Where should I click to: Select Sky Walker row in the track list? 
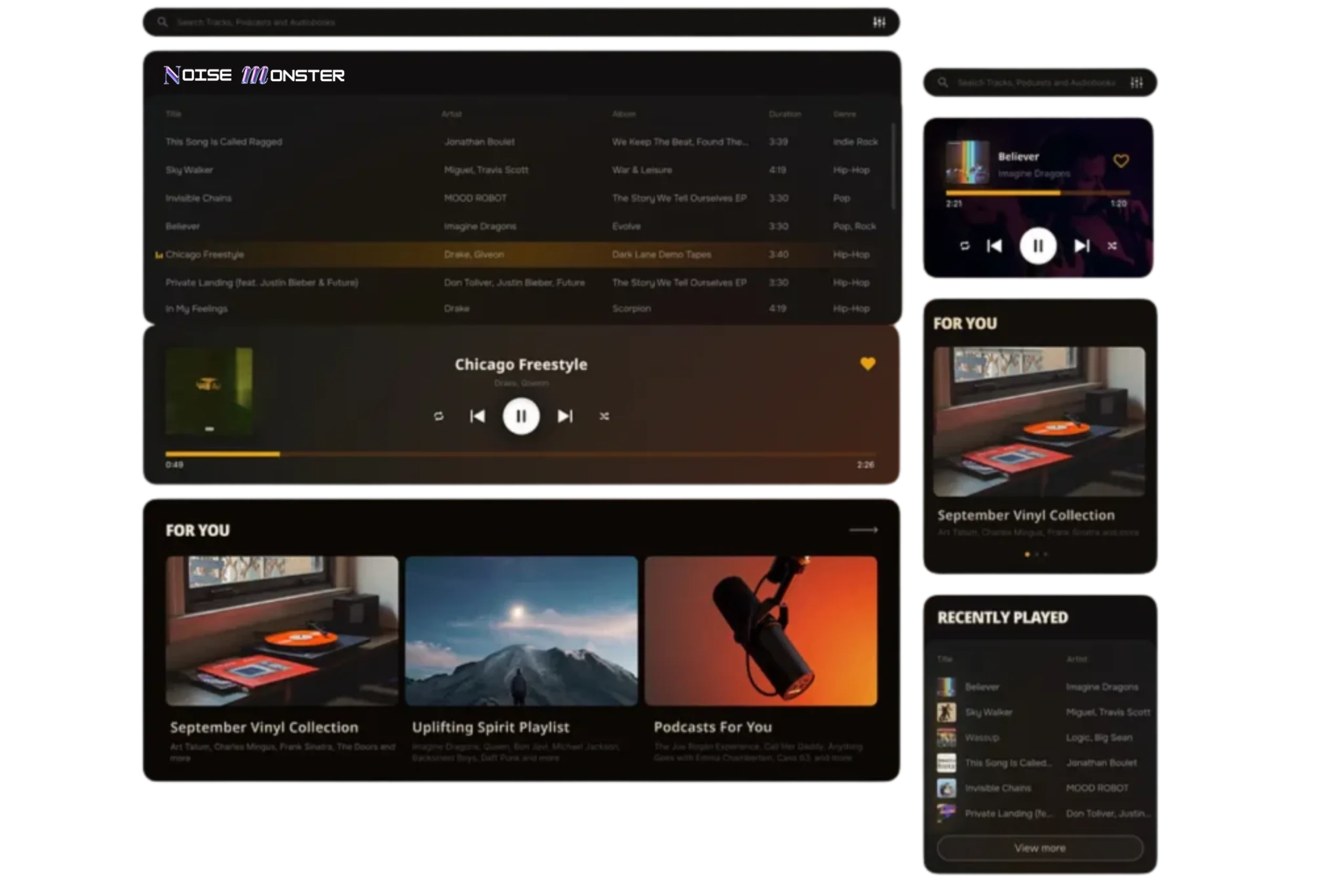click(x=190, y=170)
